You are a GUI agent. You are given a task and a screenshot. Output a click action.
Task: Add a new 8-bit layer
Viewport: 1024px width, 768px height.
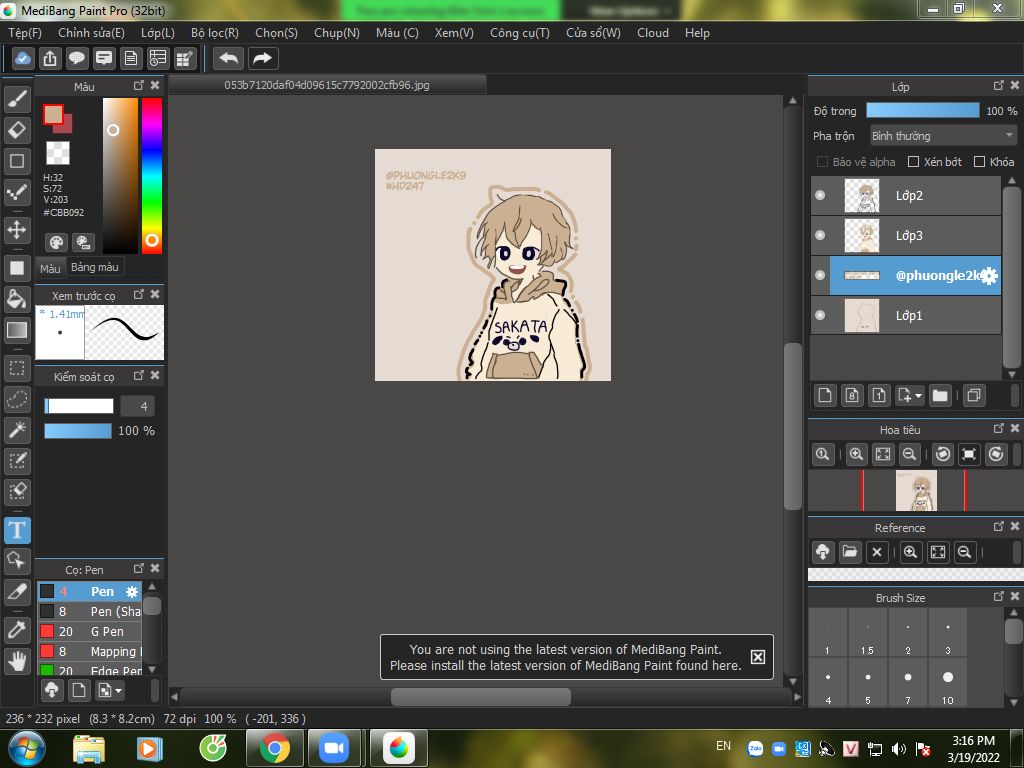point(852,395)
